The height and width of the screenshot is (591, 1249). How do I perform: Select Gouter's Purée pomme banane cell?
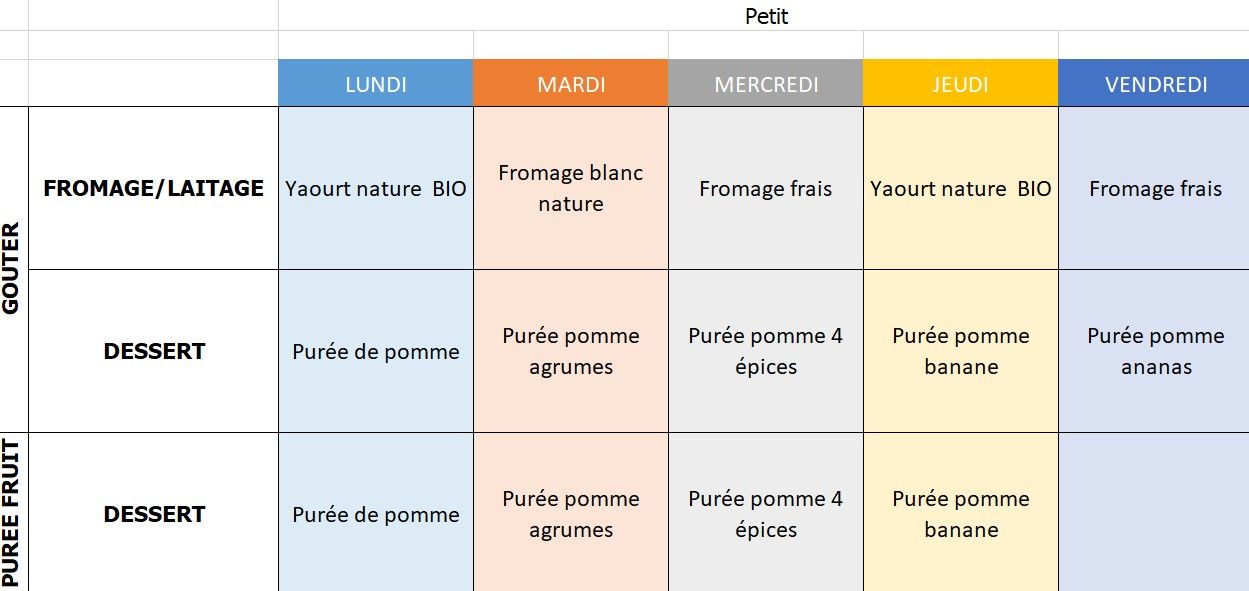[x=961, y=351]
